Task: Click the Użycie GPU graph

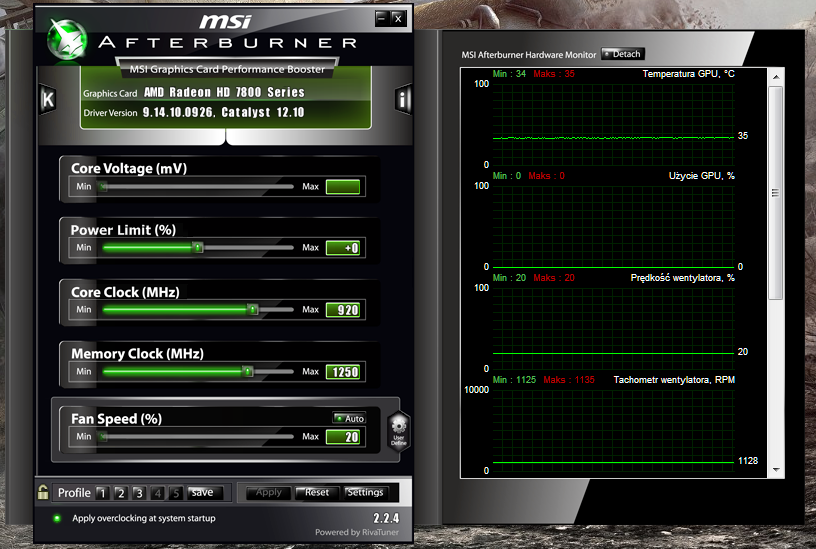Action: pos(613,226)
